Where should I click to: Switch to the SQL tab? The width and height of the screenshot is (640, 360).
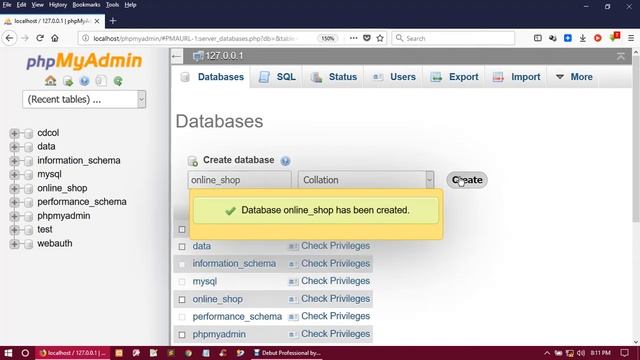[277, 77]
